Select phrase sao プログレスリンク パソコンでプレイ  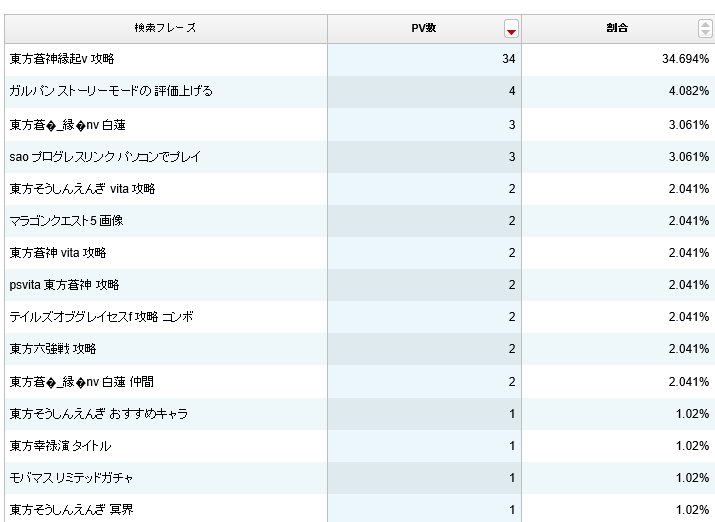pos(105,157)
